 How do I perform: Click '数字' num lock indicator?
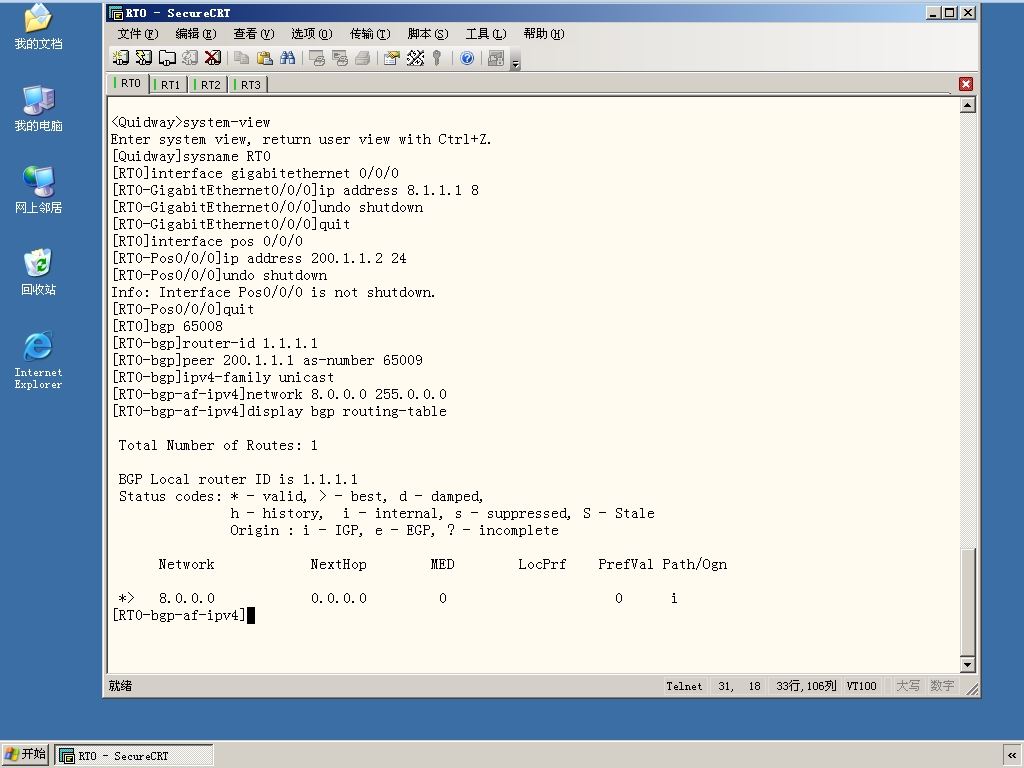pyautogui.click(x=942, y=686)
